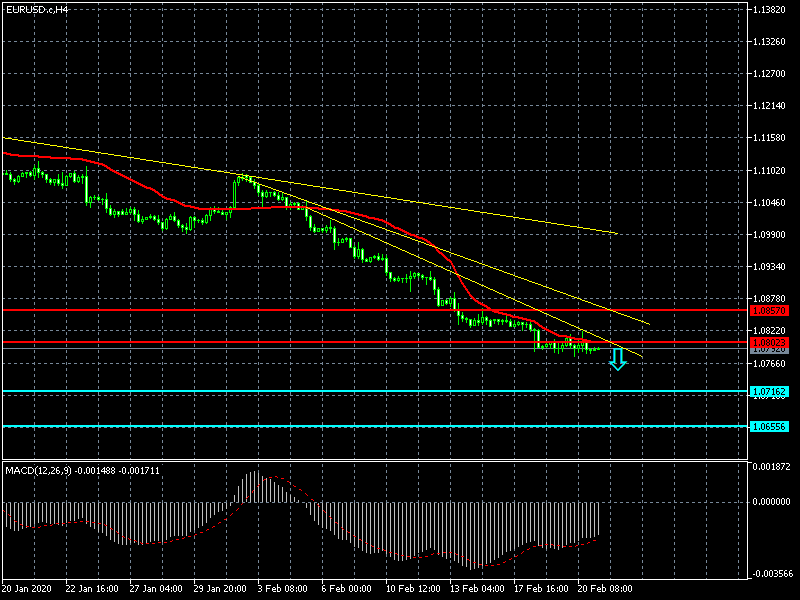Click the 0.001872 MACD scale value
The image size is (800, 600).
770,467
